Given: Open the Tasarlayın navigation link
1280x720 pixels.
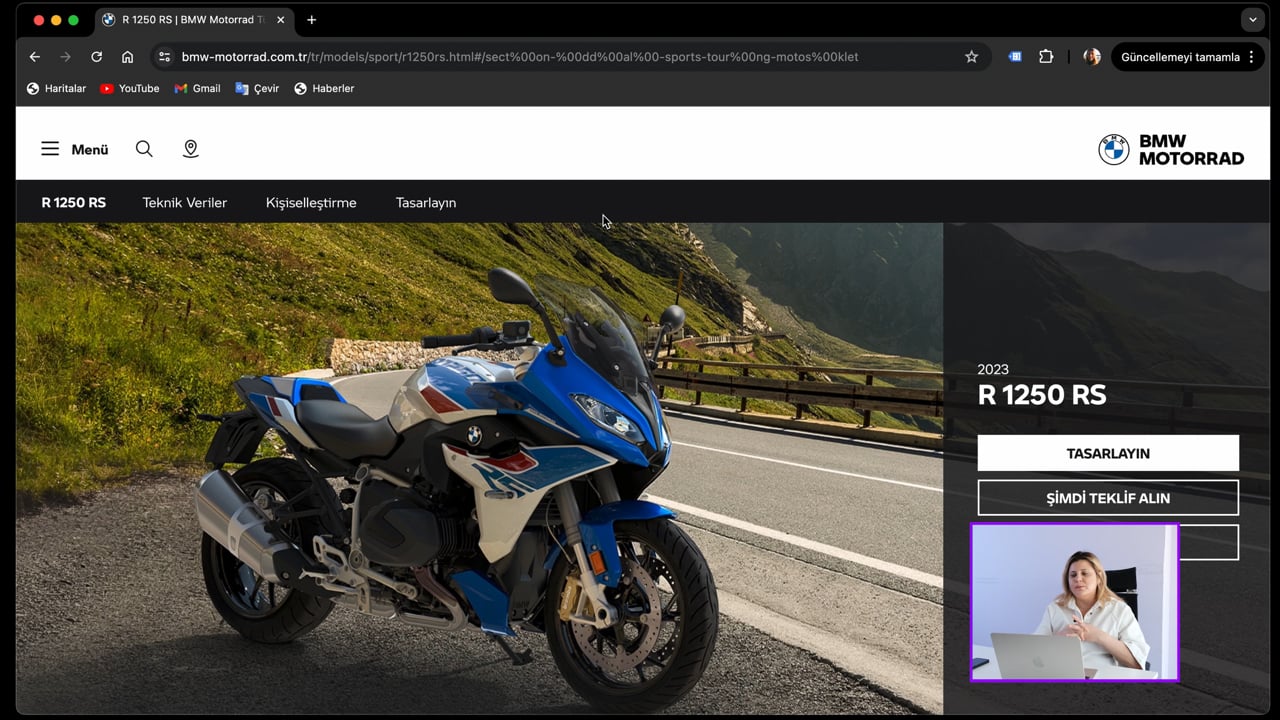Looking at the screenshot, I should click(x=426, y=202).
